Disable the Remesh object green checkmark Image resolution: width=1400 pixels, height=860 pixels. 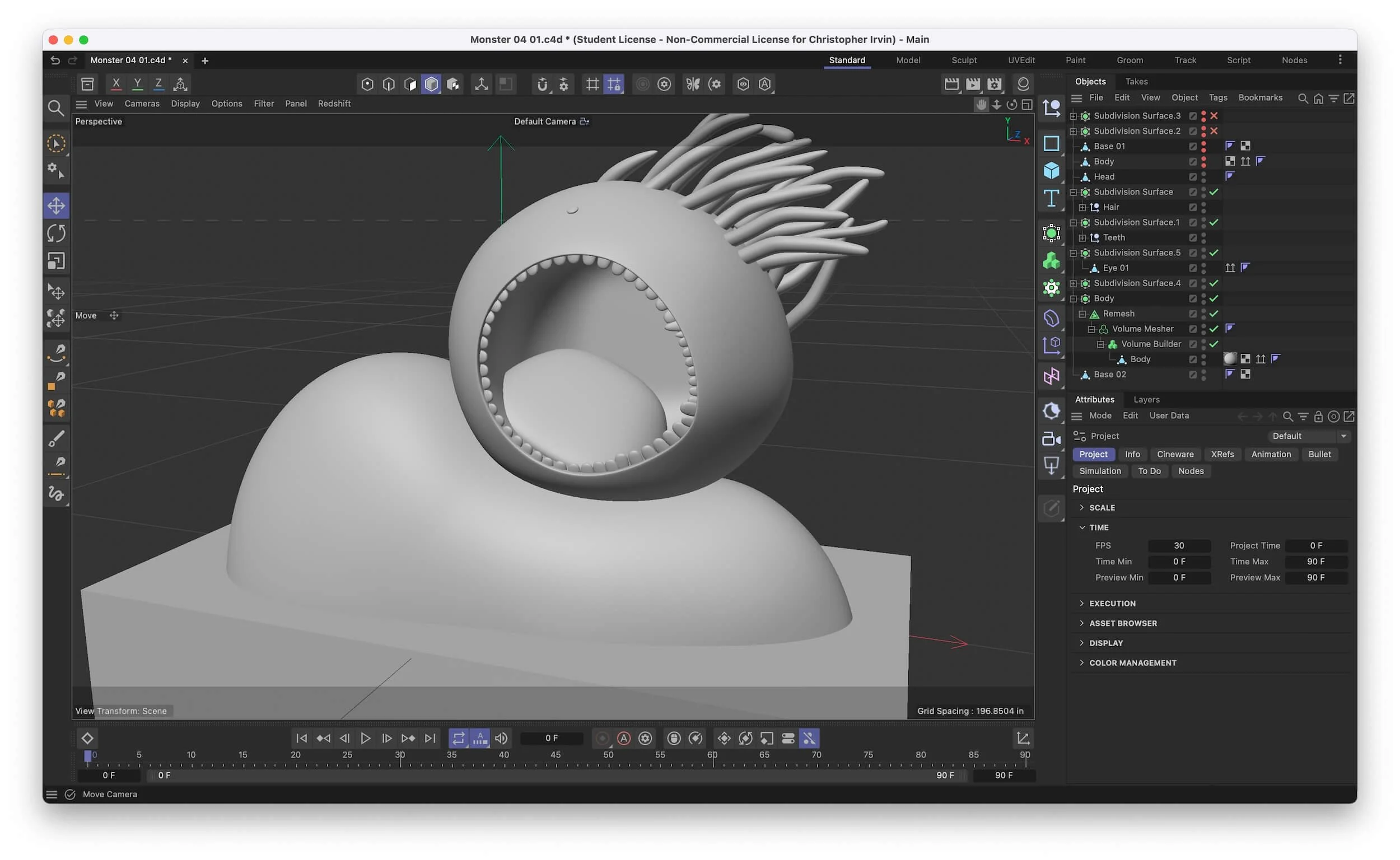pyautogui.click(x=1214, y=314)
